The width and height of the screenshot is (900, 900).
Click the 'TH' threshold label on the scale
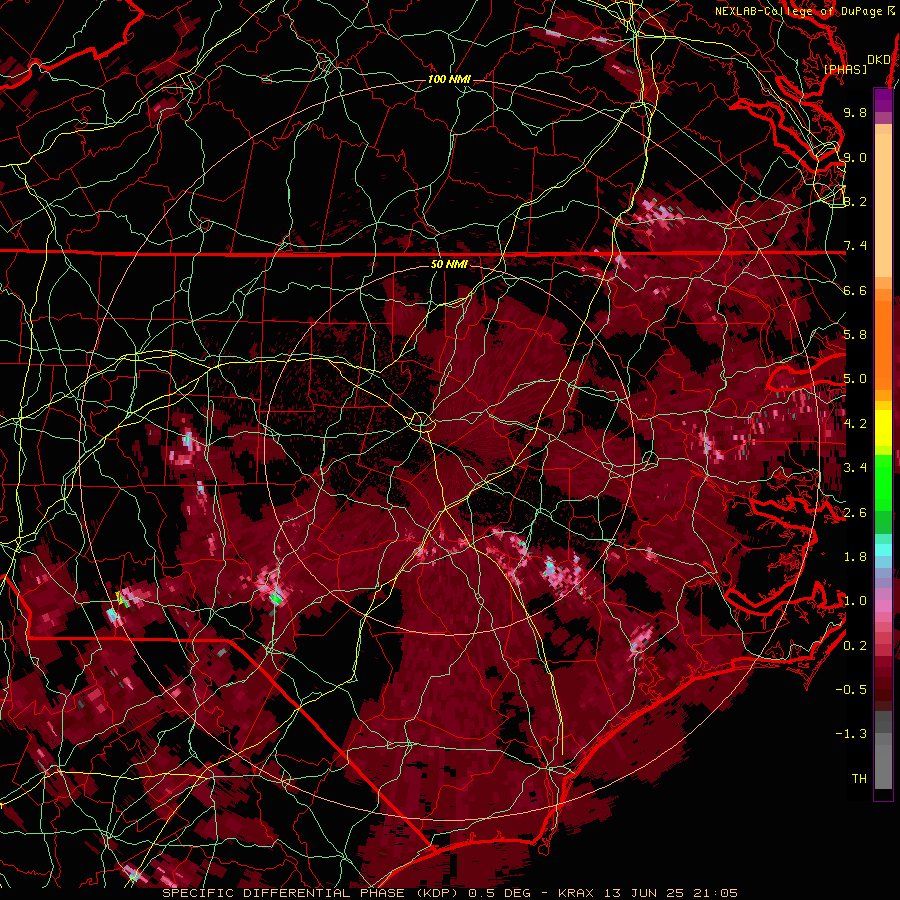pos(859,778)
